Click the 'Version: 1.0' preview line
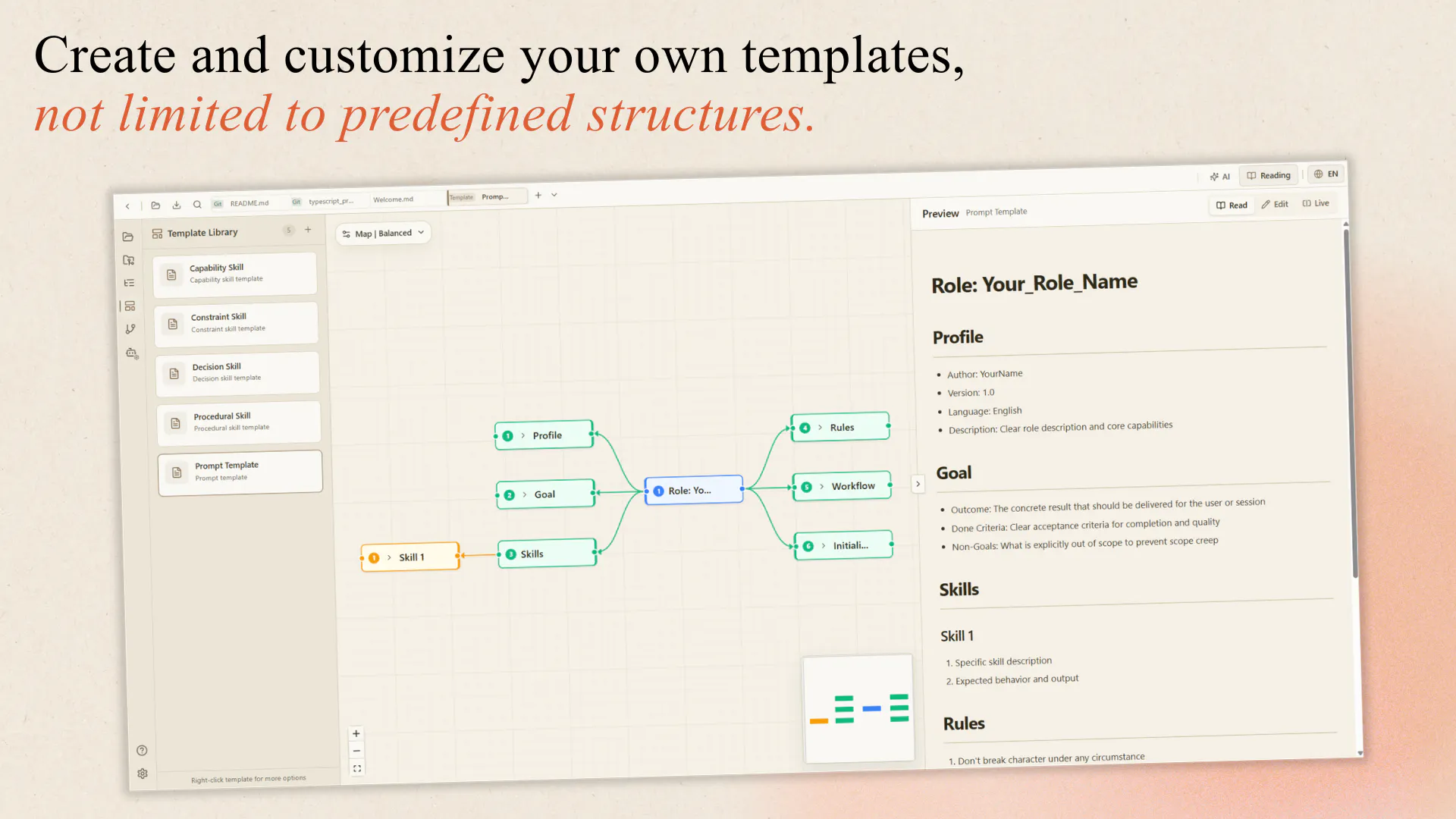 pyautogui.click(x=971, y=393)
